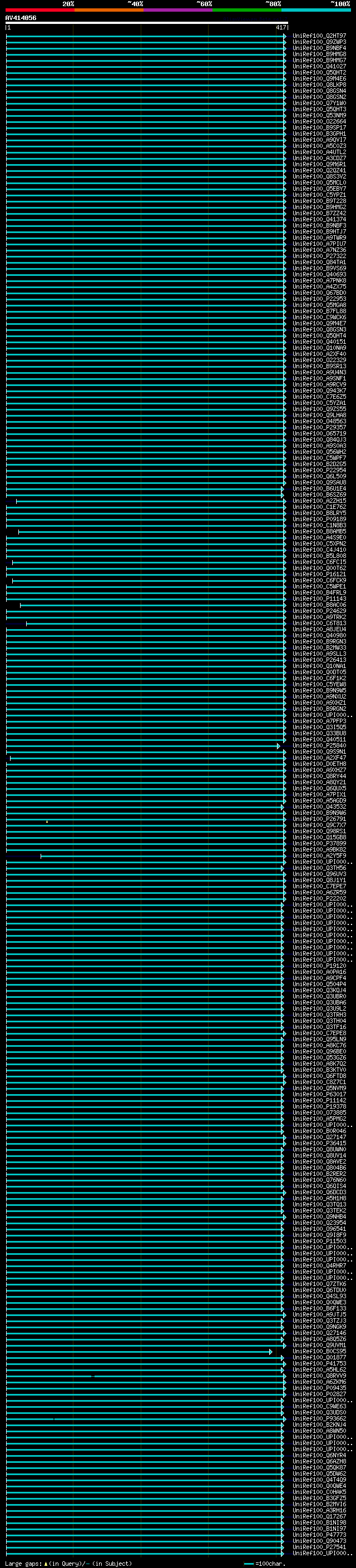Select UniRef100_P47773 alignment label

point(319,1535)
